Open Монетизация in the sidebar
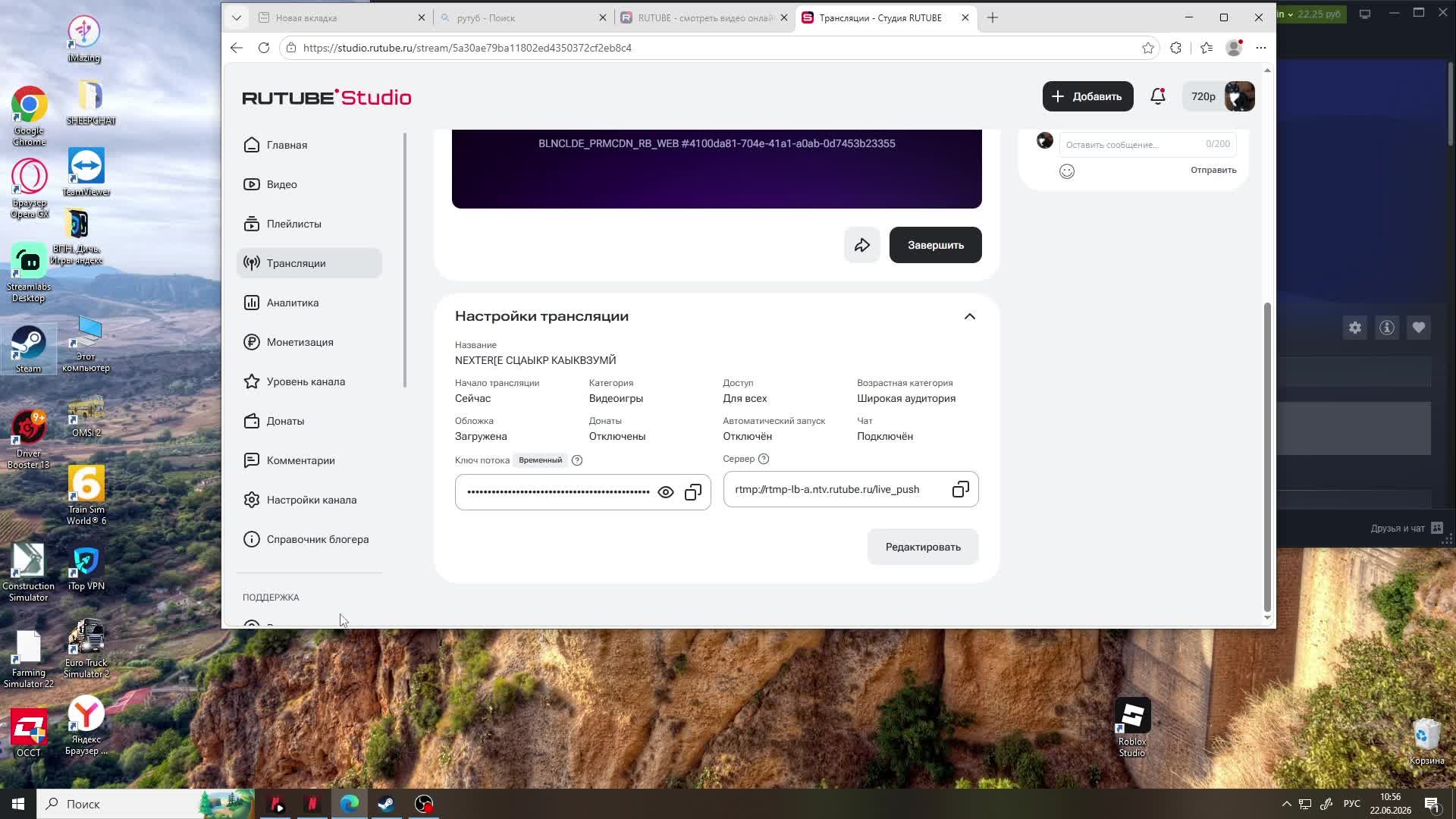The height and width of the screenshot is (819, 1456). [x=309, y=342]
